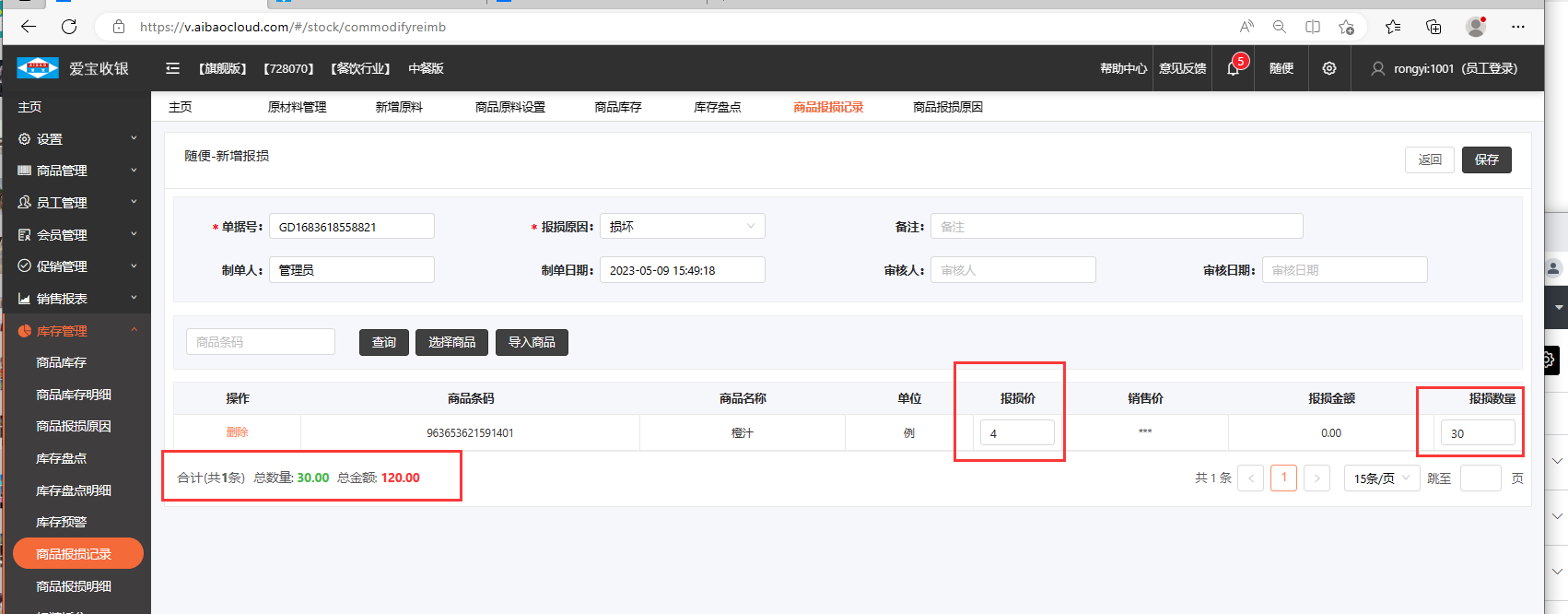Collapse the 库存管理 sidebar section
The width and height of the screenshot is (1568, 614).
click(x=76, y=331)
